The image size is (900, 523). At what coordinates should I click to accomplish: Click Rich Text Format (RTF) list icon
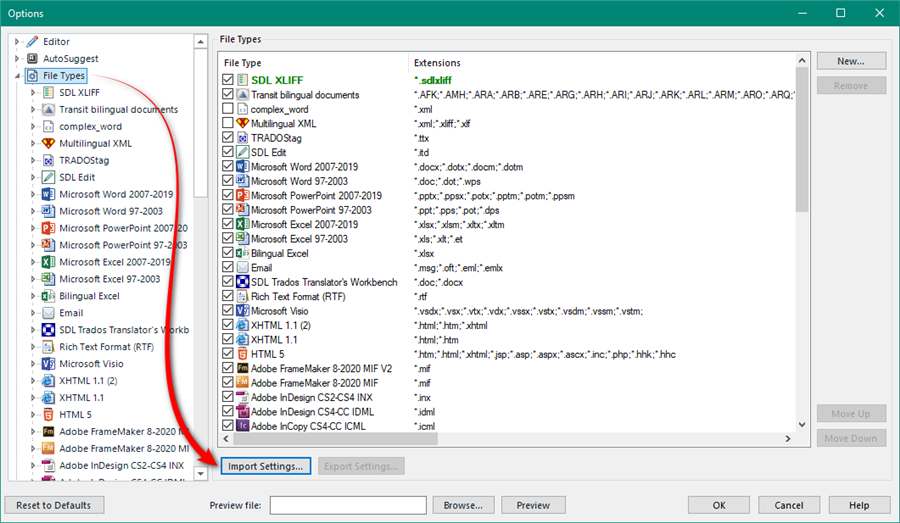pyautogui.click(x=243, y=296)
